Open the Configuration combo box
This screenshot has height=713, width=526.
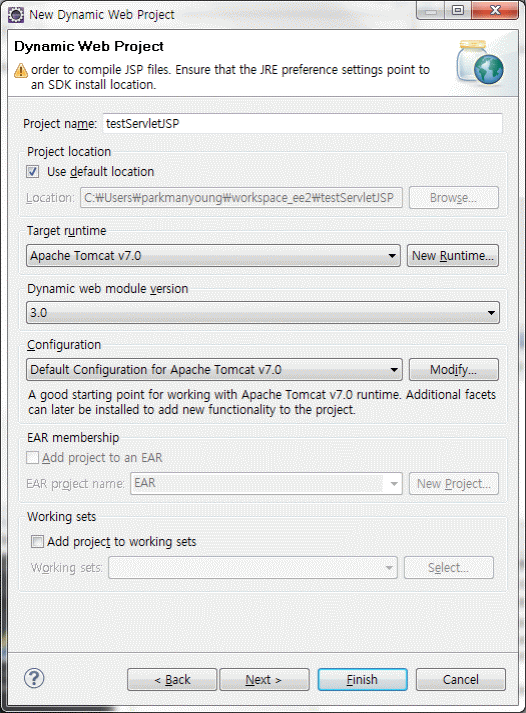pyautogui.click(x=214, y=370)
